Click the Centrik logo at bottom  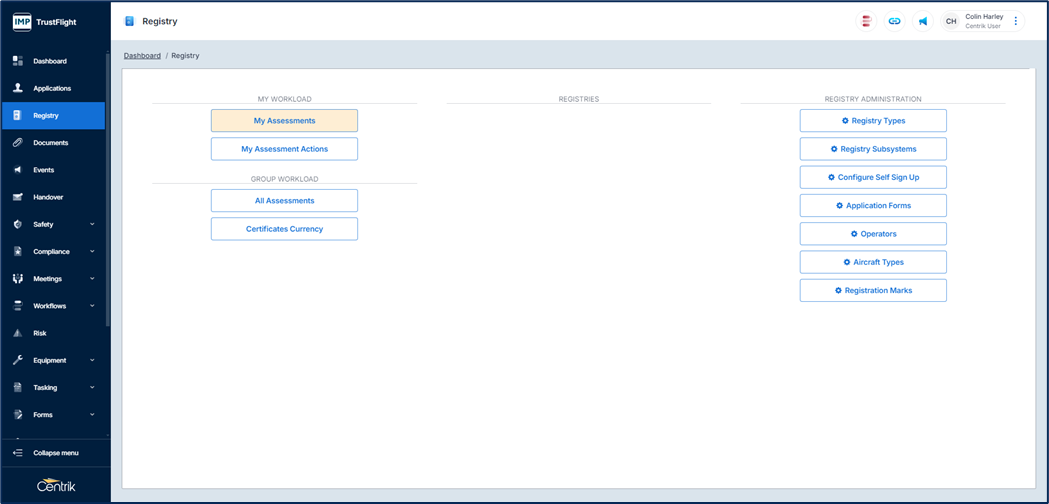(55, 486)
